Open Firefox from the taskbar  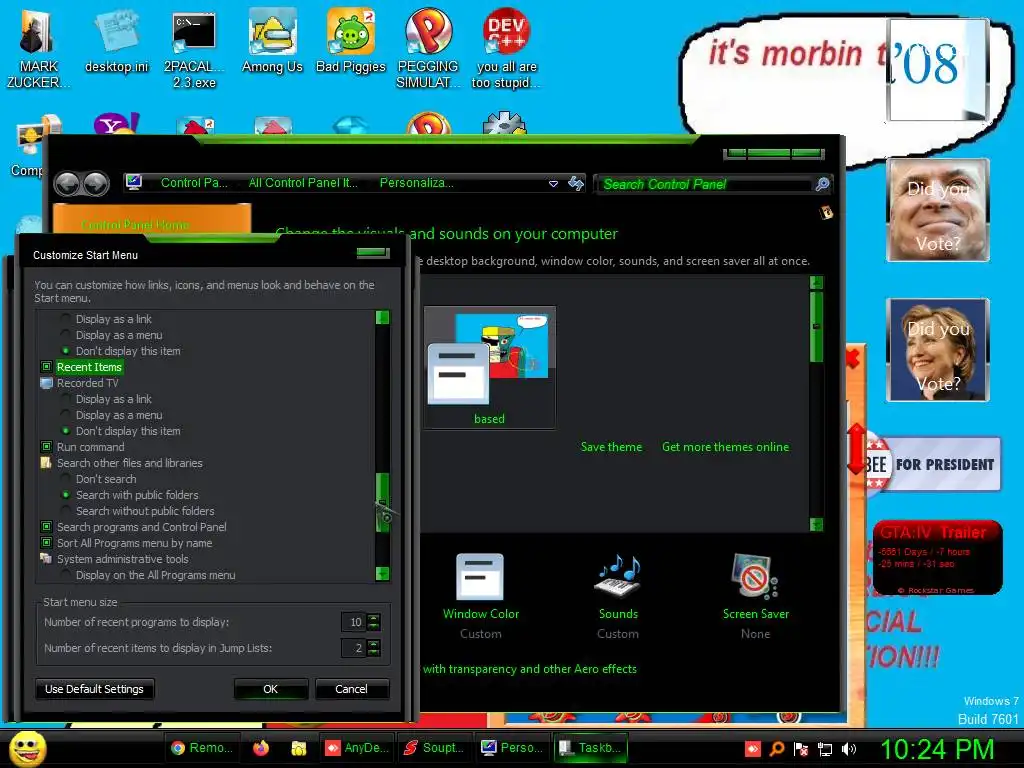point(261,748)
